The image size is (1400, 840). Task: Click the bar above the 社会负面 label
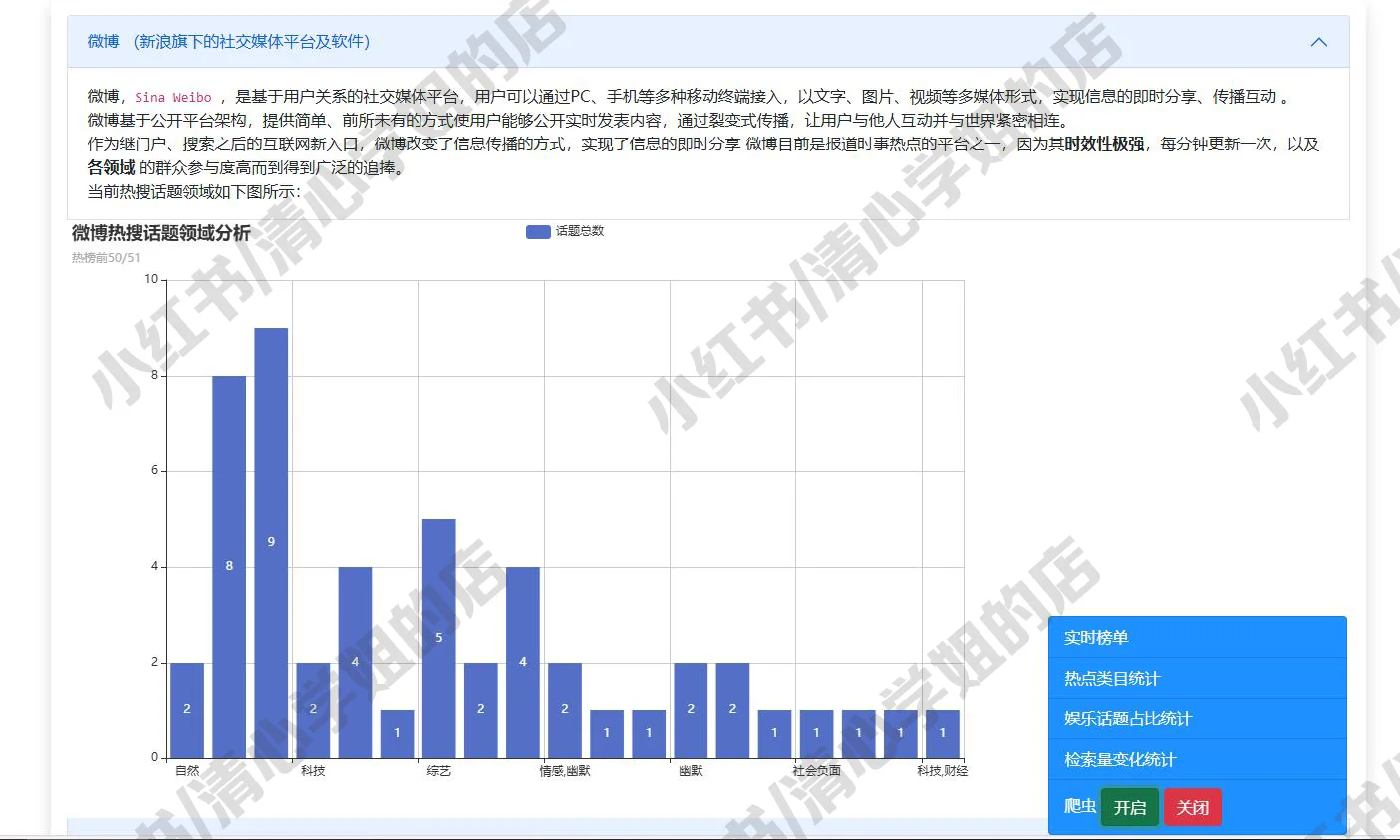click(816, 734)
